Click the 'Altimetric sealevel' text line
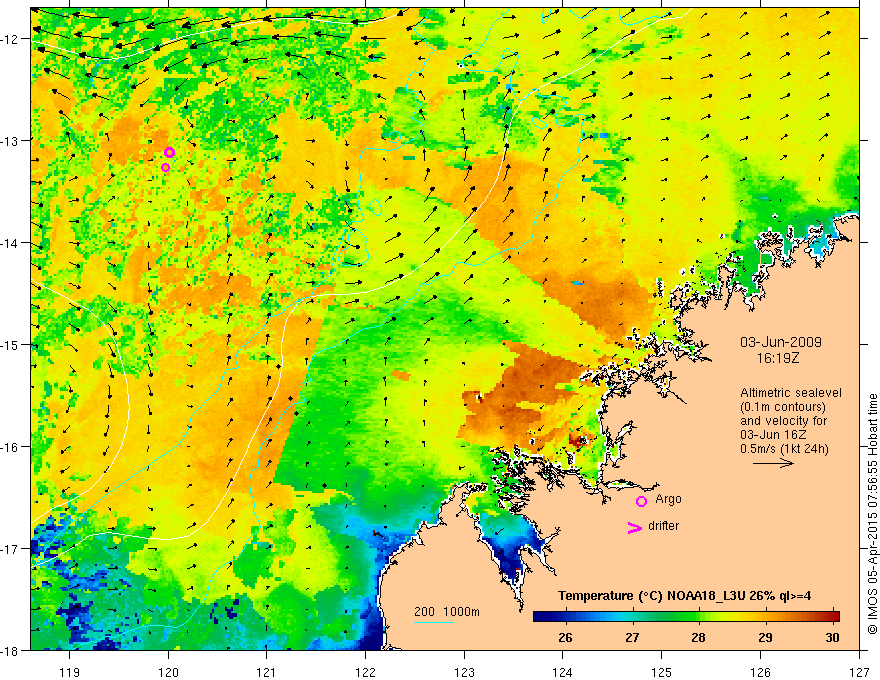Viewport: 880px width, 680px height. [x=791, y=393]
